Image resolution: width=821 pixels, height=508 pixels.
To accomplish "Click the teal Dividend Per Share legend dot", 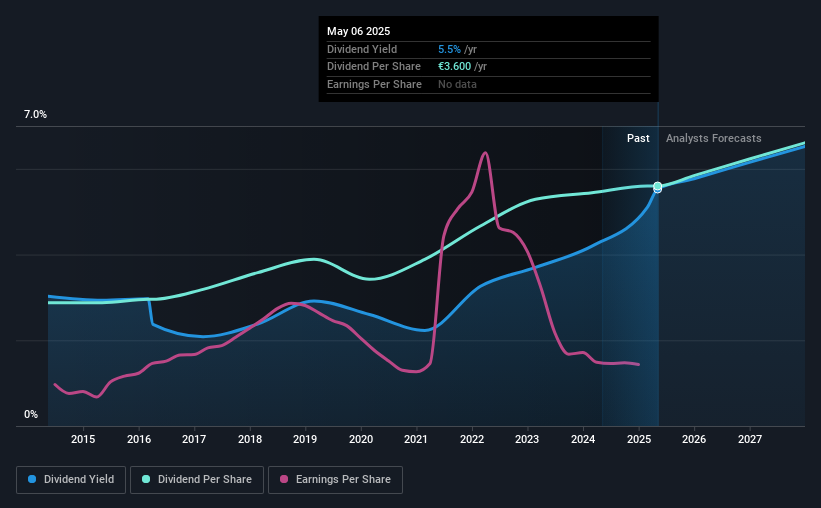I will tap(146, 479).
